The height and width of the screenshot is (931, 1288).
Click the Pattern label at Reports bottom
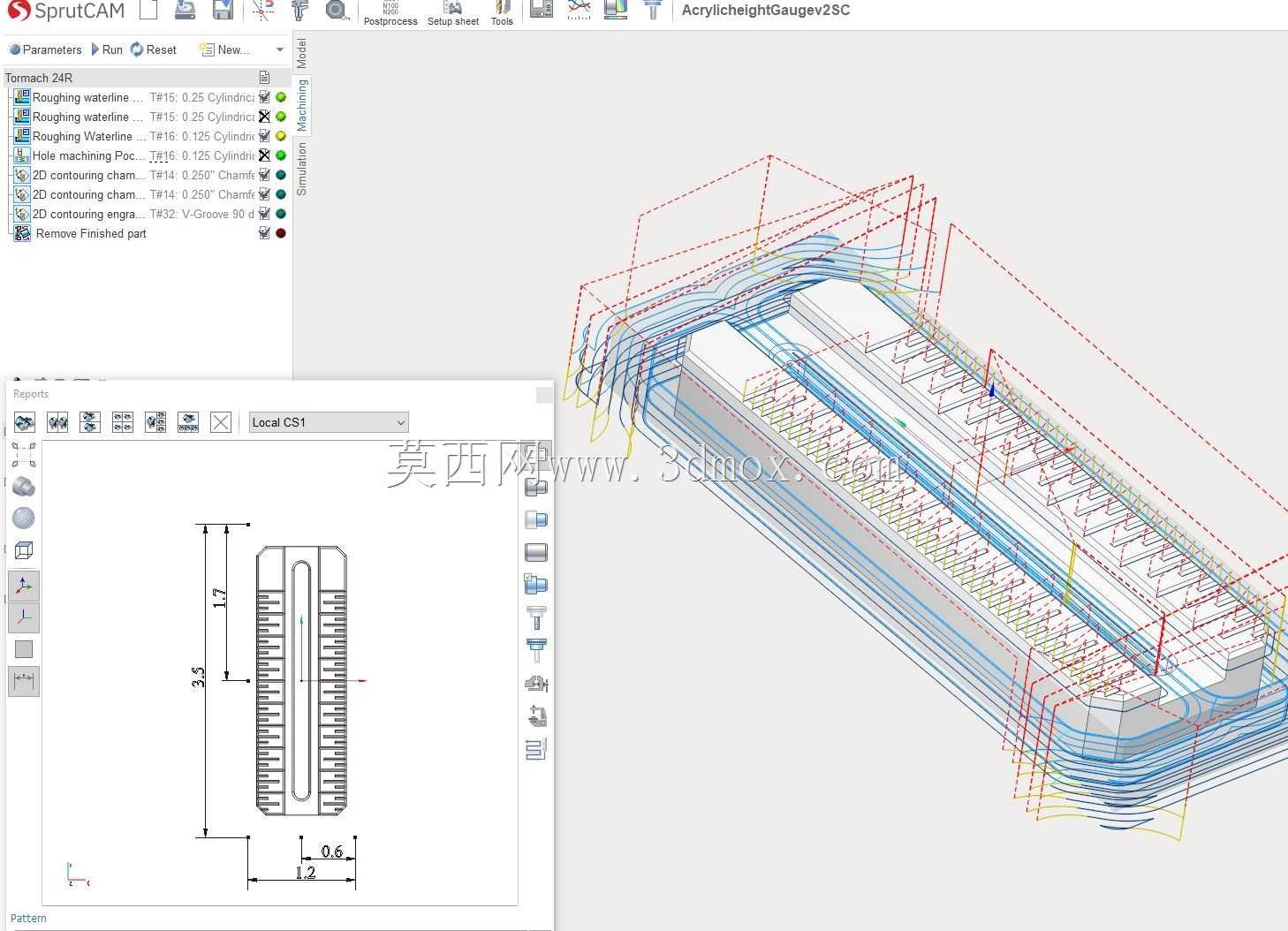coord(28,919)
